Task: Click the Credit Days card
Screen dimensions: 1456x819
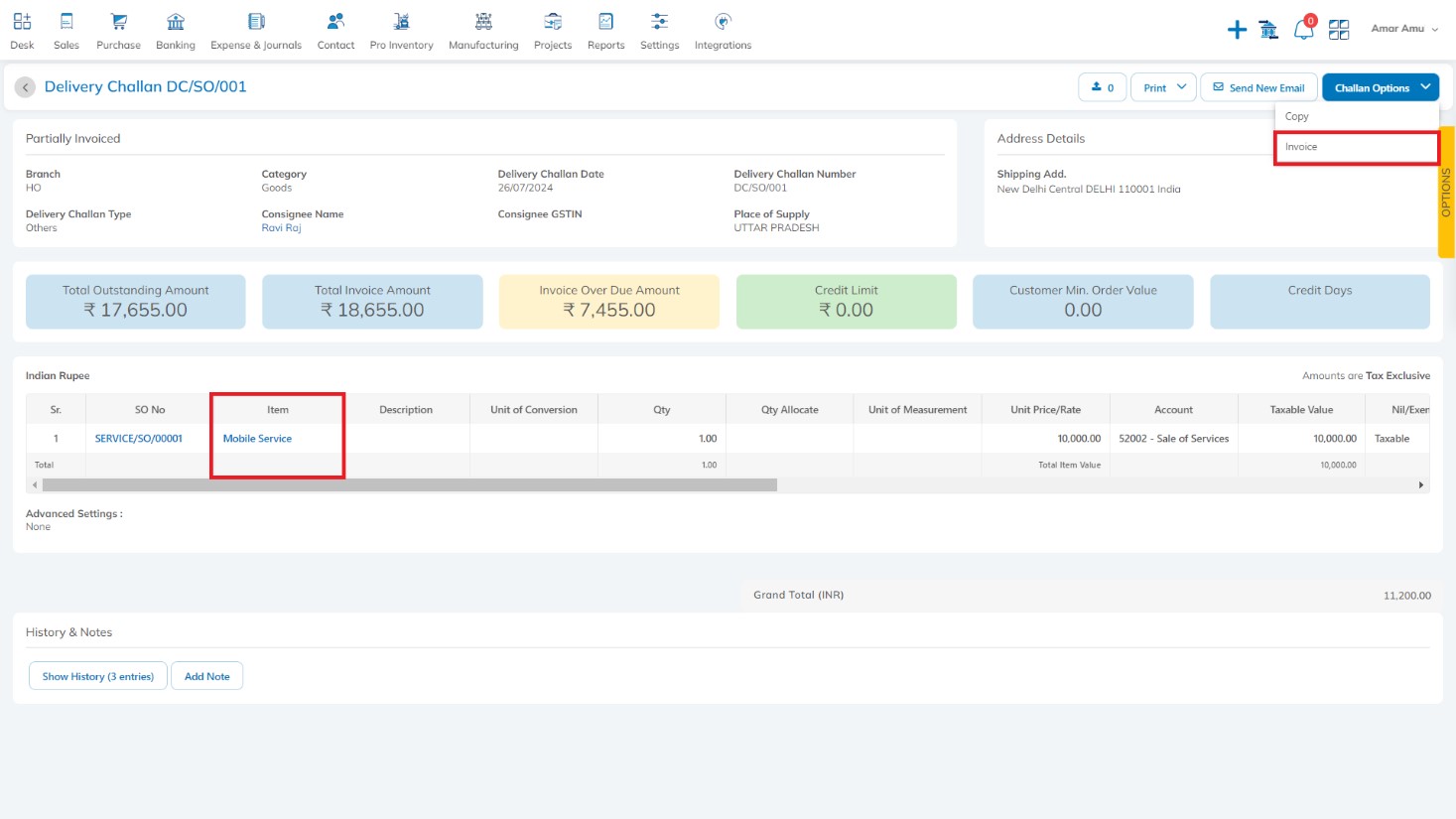Action: (x=1320, y=302)
